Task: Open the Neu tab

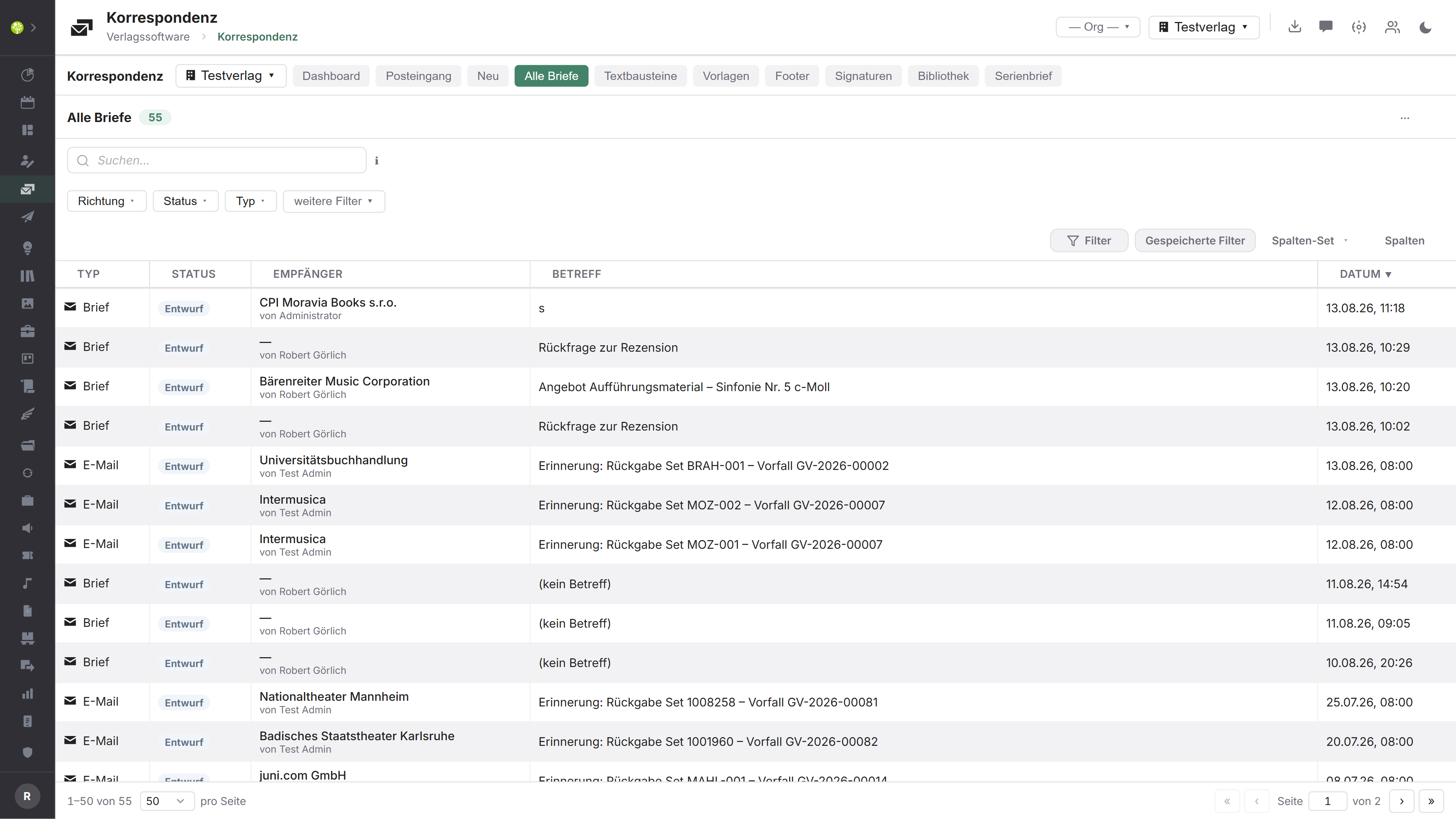Action: point(488,76)
